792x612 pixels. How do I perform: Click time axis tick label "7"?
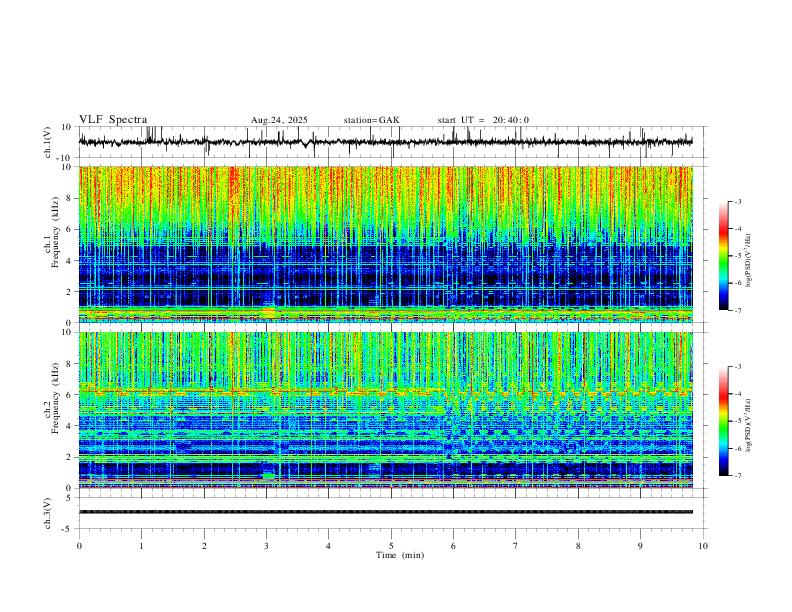516,546
